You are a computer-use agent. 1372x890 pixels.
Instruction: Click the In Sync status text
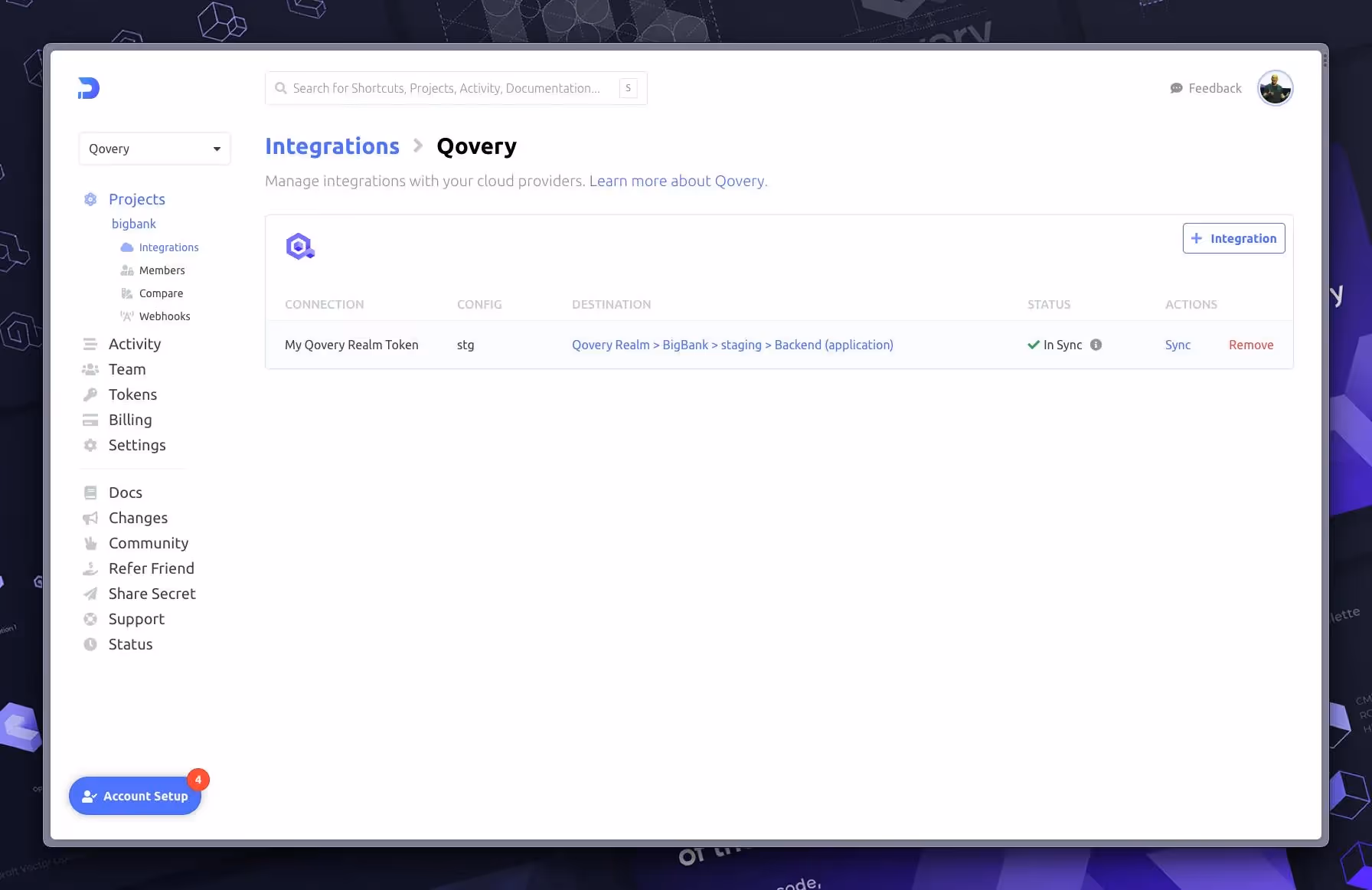[x=1063, y=345]
